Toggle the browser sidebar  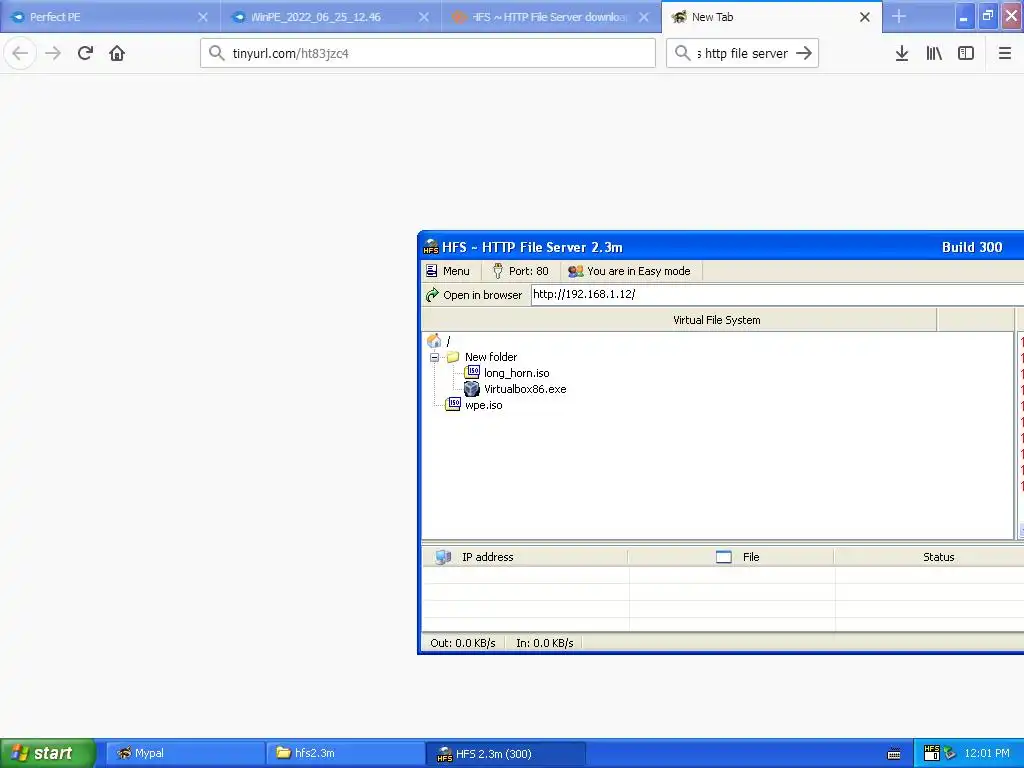tap(966, 54)
